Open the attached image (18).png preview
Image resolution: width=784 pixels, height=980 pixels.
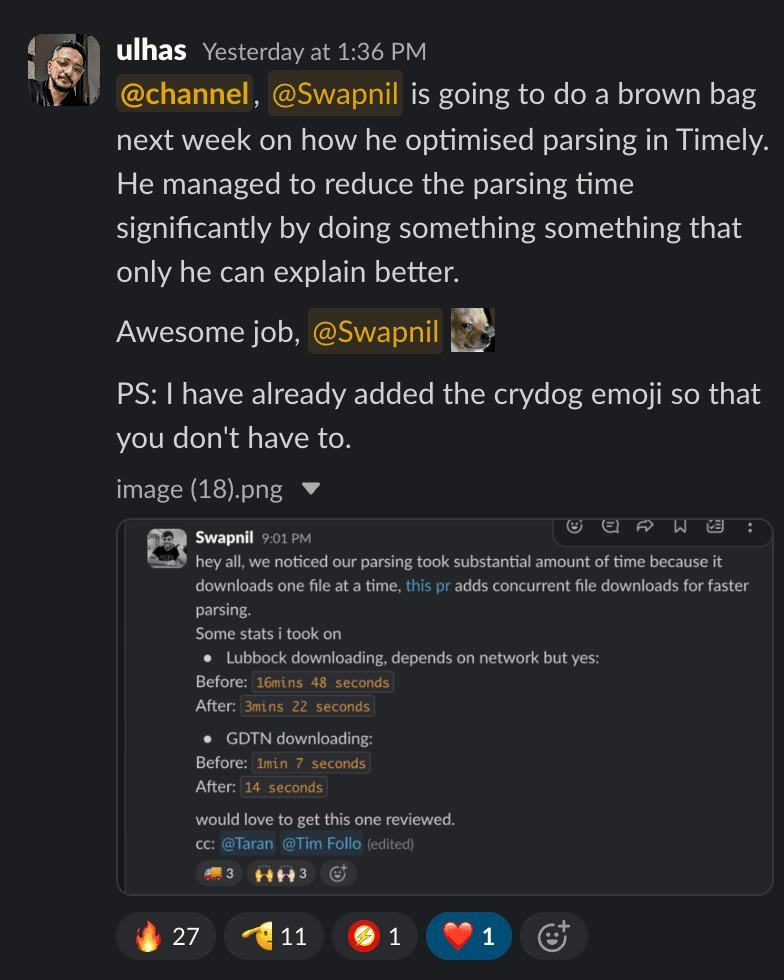point(444,706)
